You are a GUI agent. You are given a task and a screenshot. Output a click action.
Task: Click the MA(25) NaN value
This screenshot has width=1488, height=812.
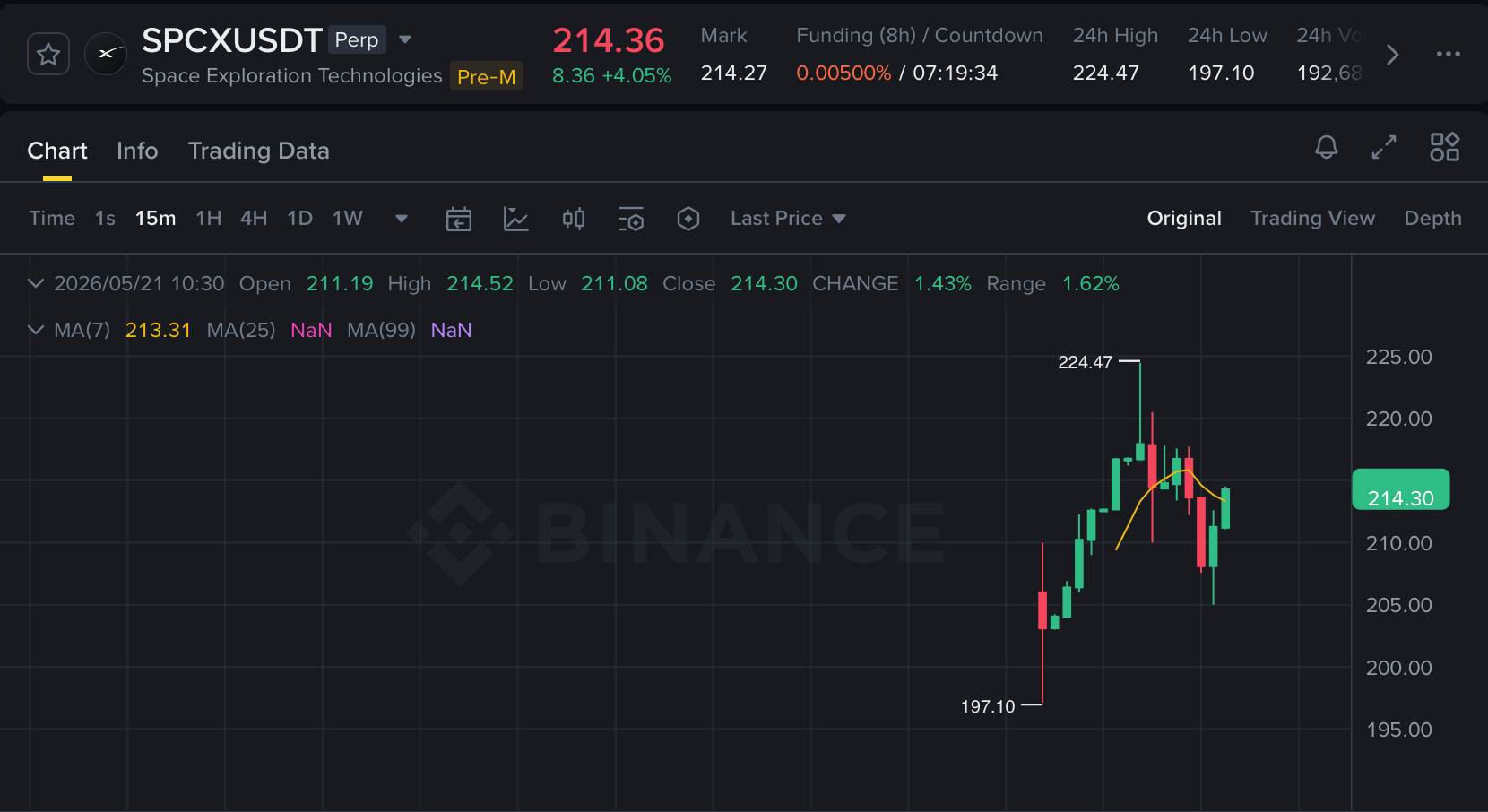(311, 330)
